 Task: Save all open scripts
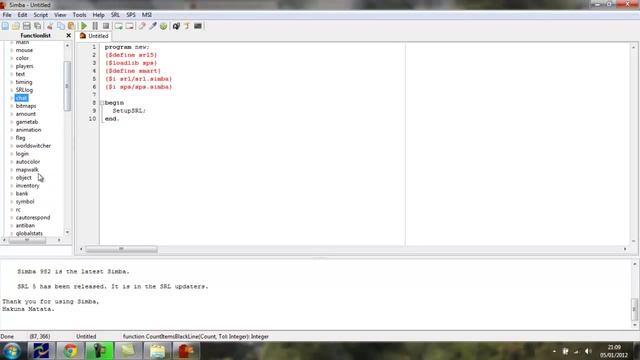tap(38, 26)
